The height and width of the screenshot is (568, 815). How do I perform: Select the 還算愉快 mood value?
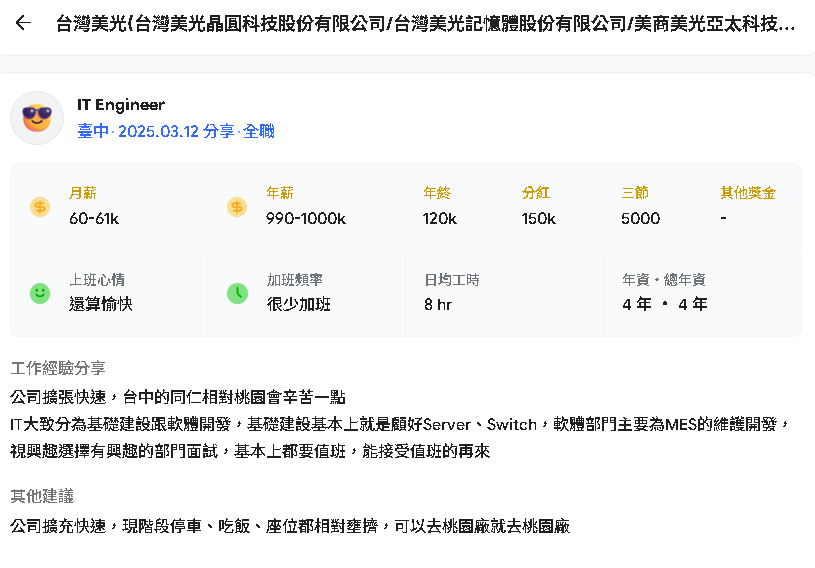tap(101, 304)
